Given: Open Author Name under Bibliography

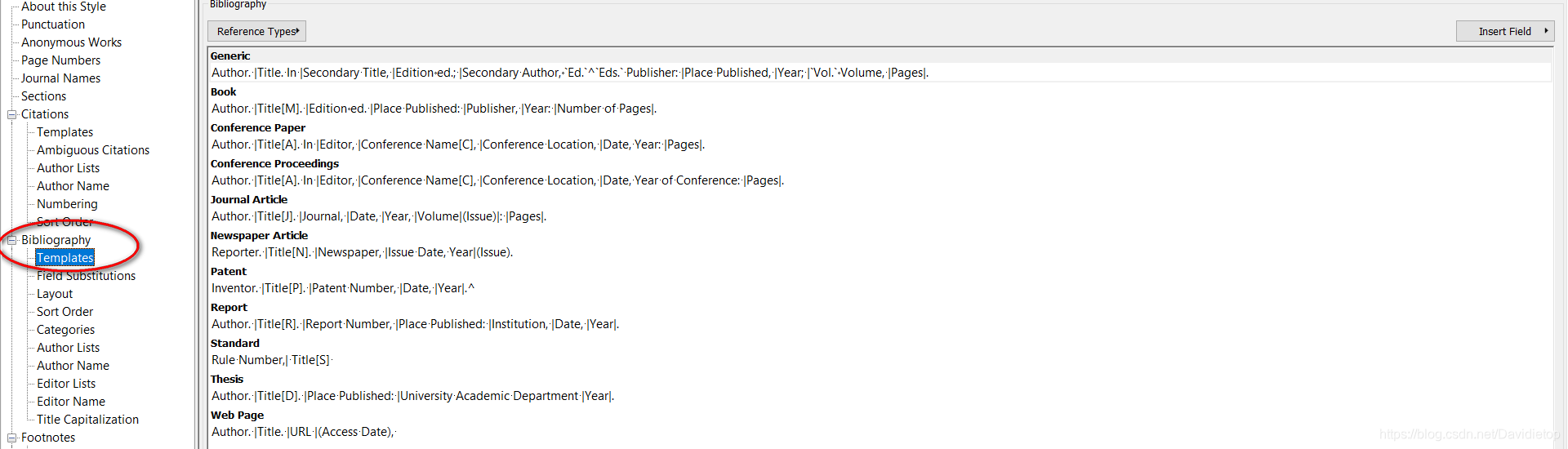Looking at the screenshot, I should click(73, 366).
